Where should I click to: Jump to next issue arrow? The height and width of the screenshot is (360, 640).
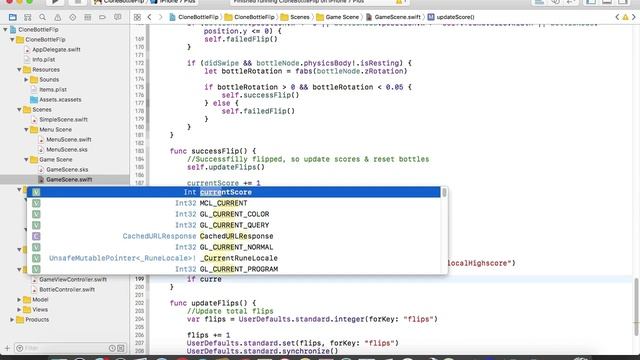[x=634, y=17]
